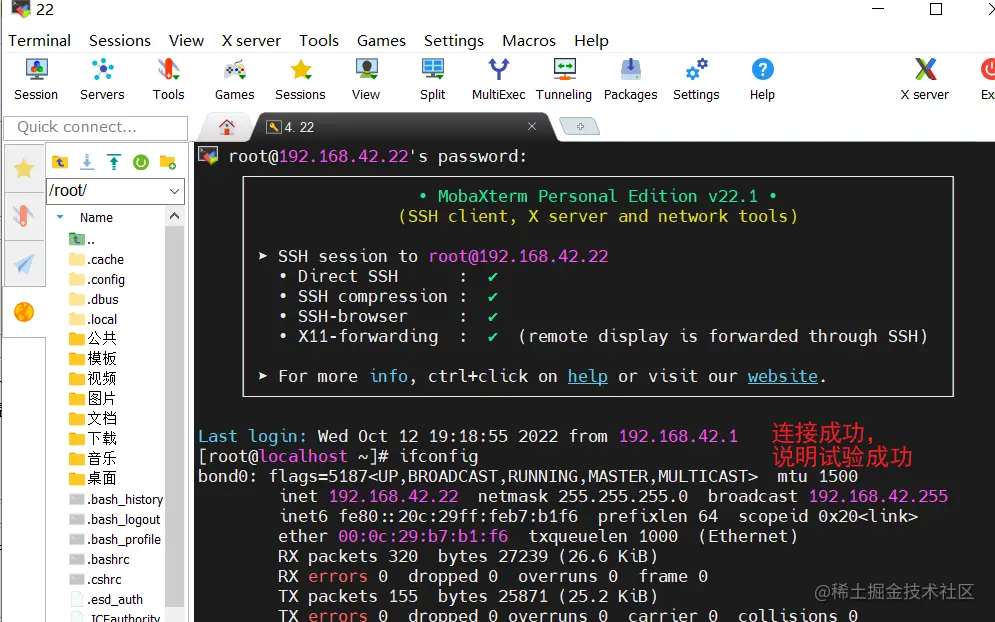The height and width of the screenshot is (622, 995).
Task: Go to parent folder icon in SFTP toolbar
Action: click(60, 162)
